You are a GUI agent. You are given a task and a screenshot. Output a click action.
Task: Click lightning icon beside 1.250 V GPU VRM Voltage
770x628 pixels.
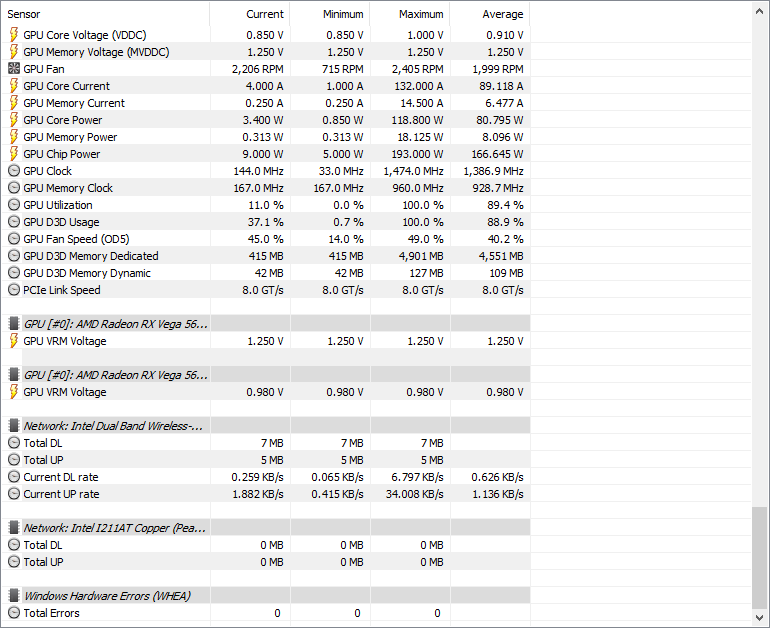pos(14,341)
